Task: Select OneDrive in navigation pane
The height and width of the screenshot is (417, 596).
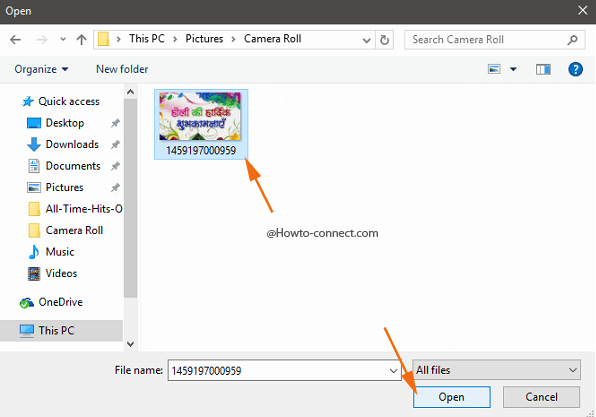Action: point(51,302)
